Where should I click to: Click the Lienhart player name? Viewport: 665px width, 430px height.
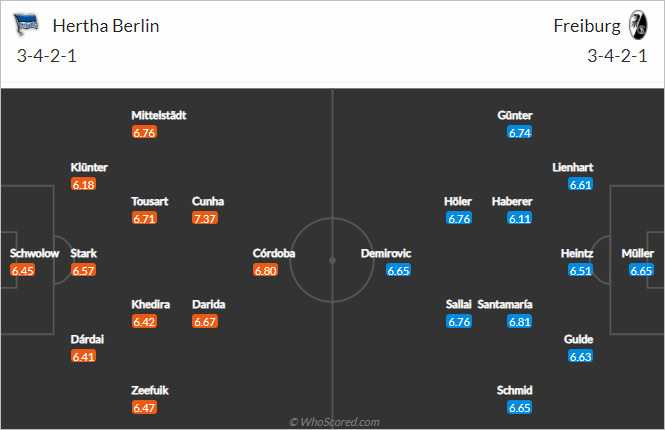pos(573,167)
